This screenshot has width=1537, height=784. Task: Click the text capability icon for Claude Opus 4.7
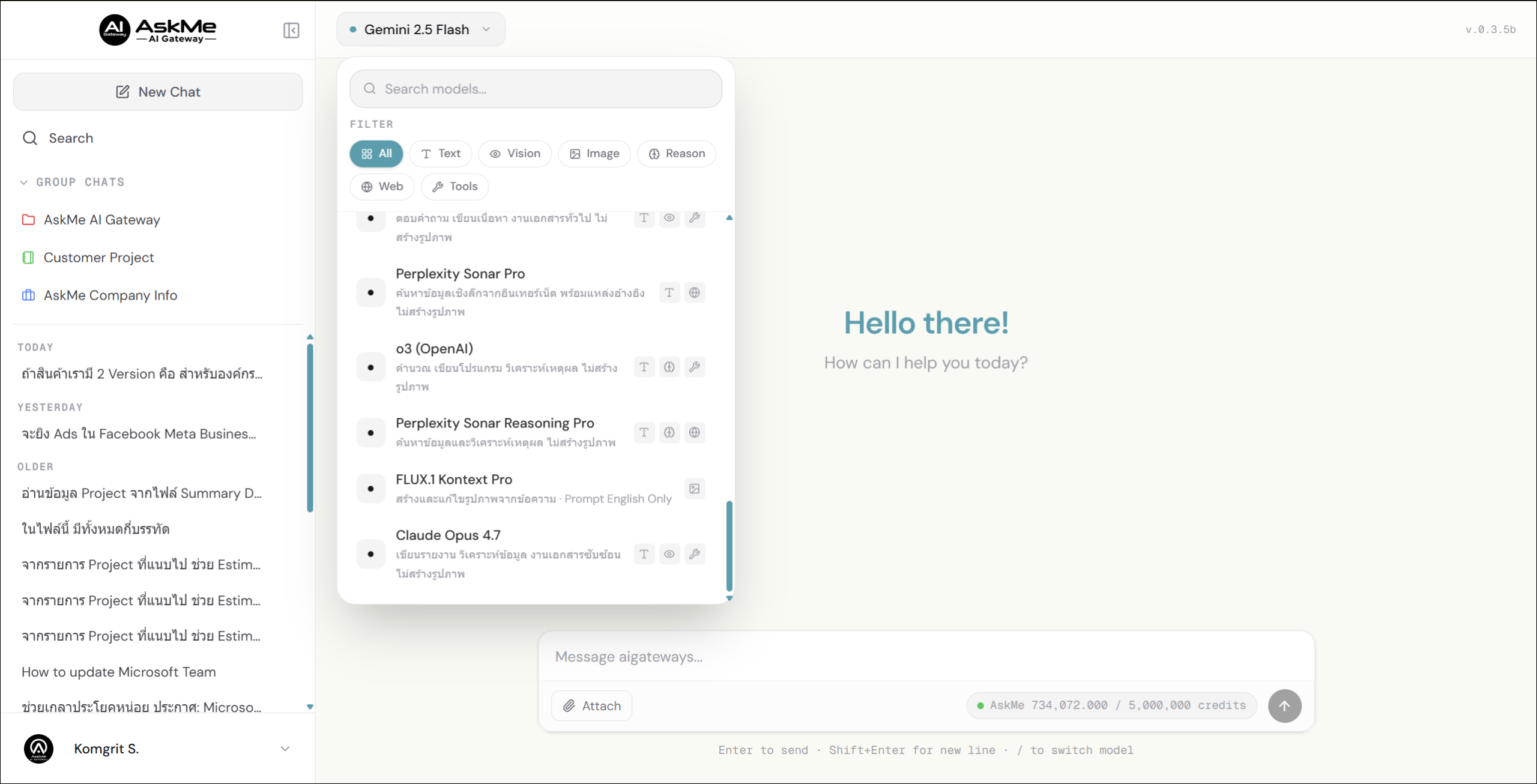click(x=644, y=554)
